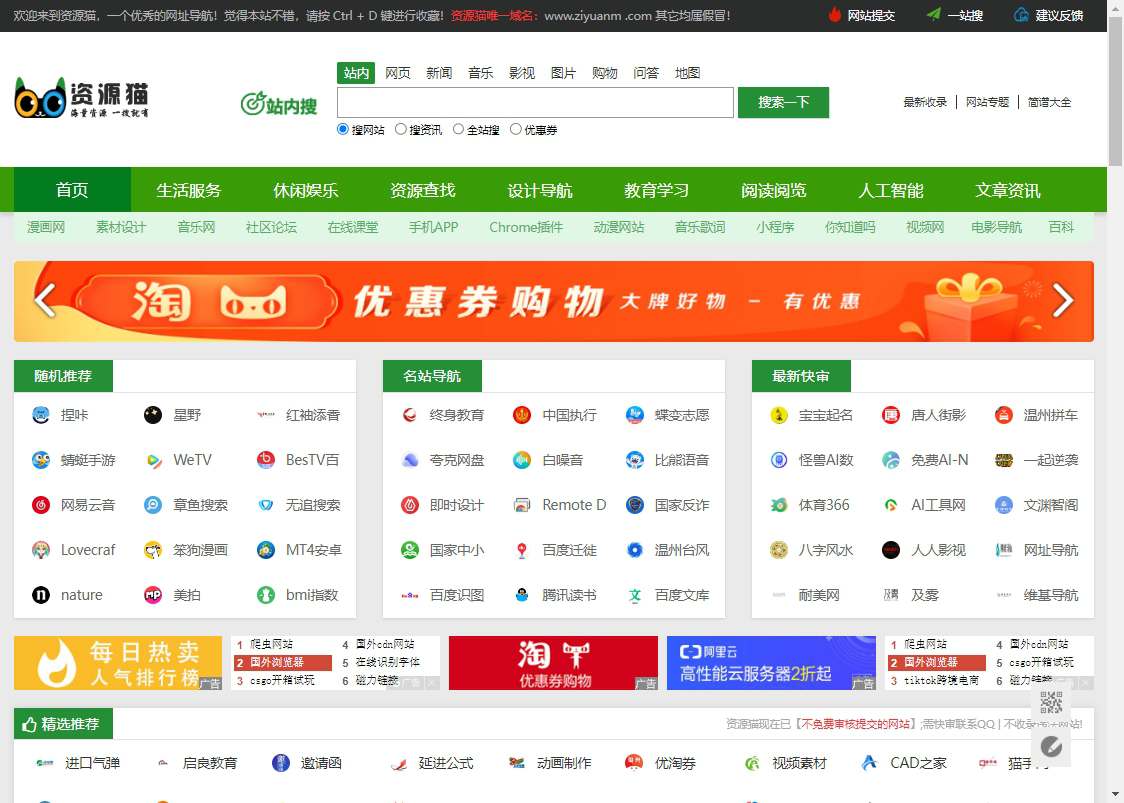Click the 最新快审 section header
Screen dimensions: 1124x803
click(x=801, y=376)
